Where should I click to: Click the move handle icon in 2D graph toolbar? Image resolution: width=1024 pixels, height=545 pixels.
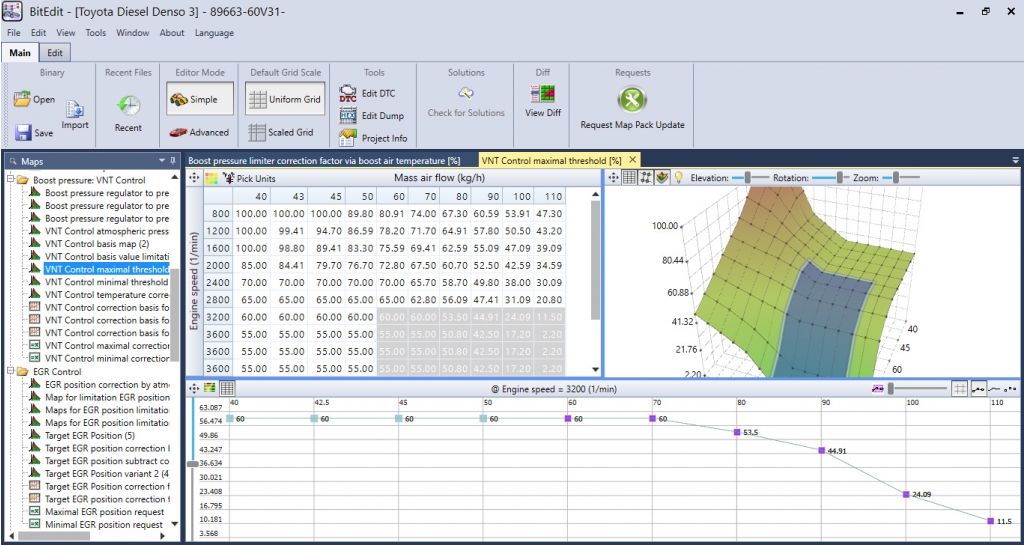pyautogui.click(x=195, y=388)
